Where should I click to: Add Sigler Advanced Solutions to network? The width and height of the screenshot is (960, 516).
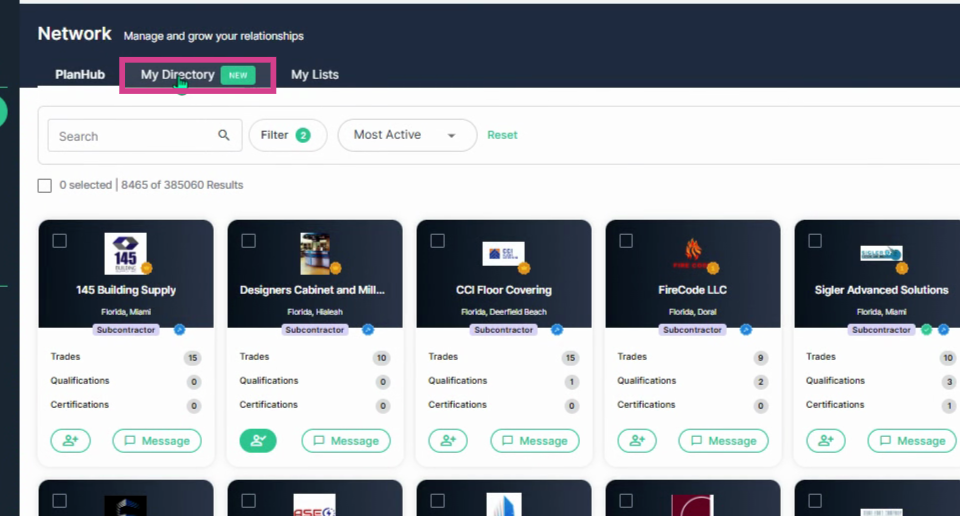tap(826, 441)
